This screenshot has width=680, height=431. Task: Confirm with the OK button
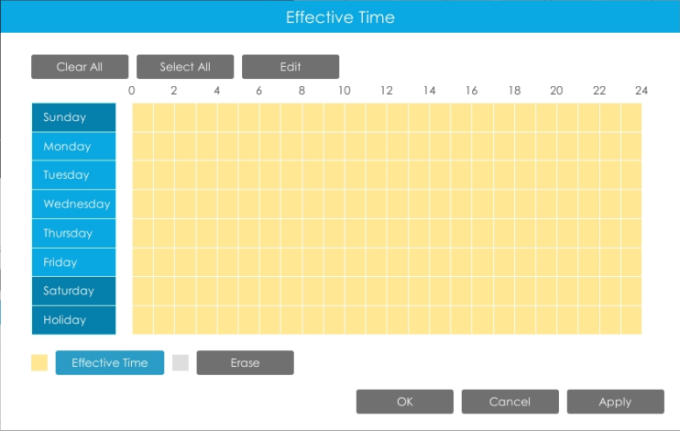[405, 402]
